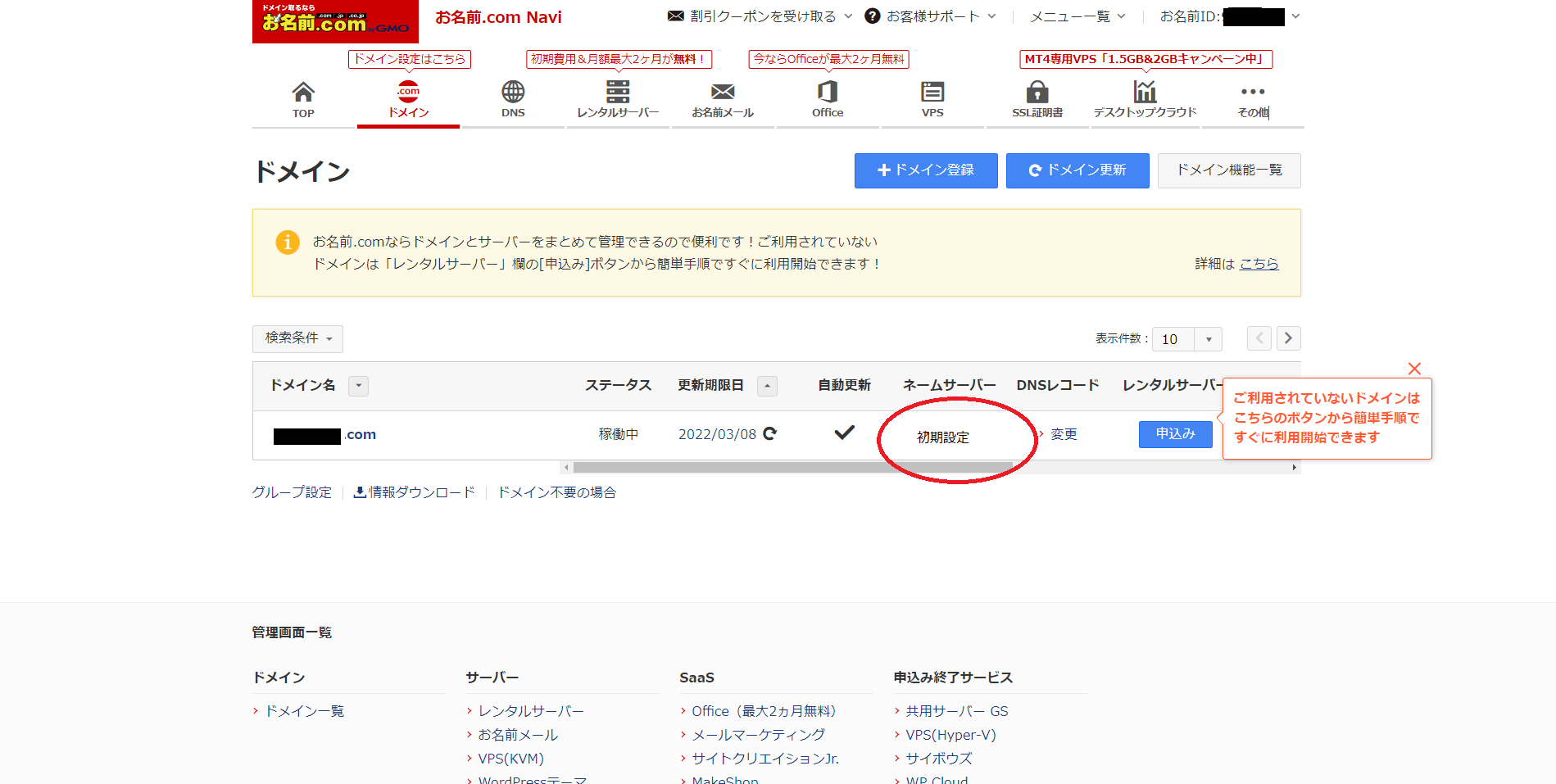
Task: Open footer サイトクリエイションJr. link
Action: [765, 759]
